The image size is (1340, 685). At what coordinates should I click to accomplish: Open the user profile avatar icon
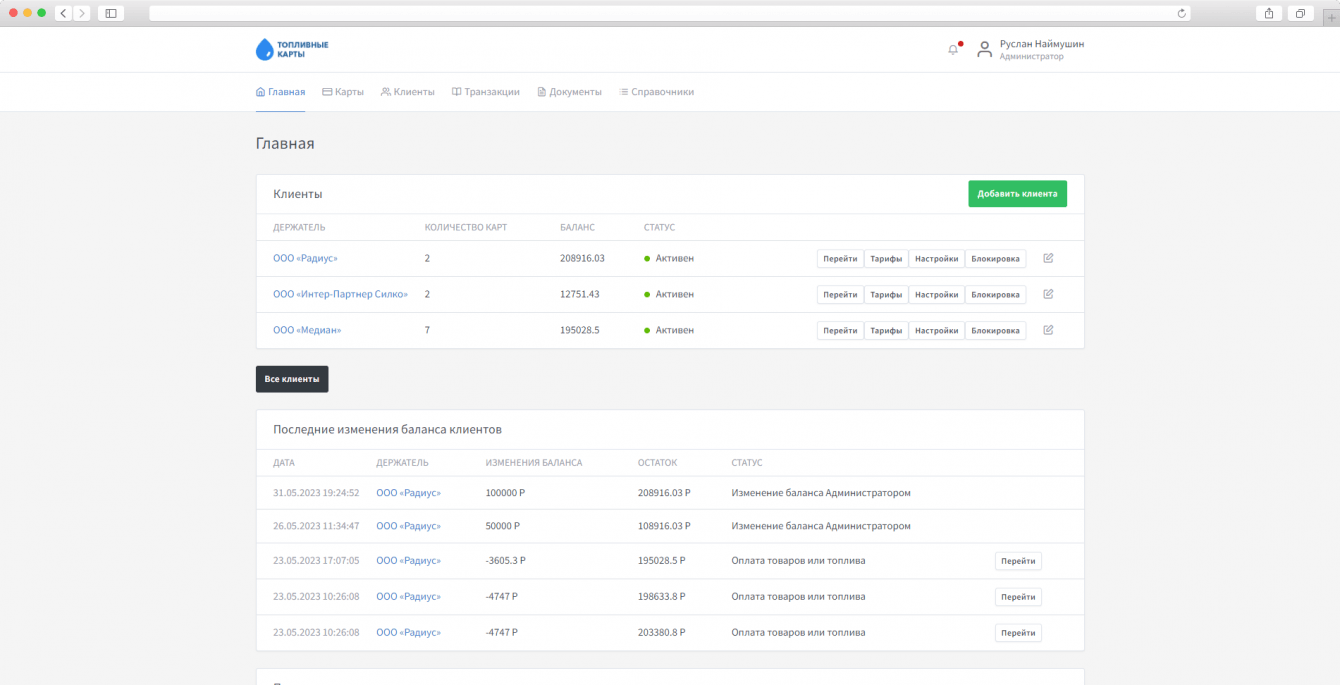tap(984, 49)
